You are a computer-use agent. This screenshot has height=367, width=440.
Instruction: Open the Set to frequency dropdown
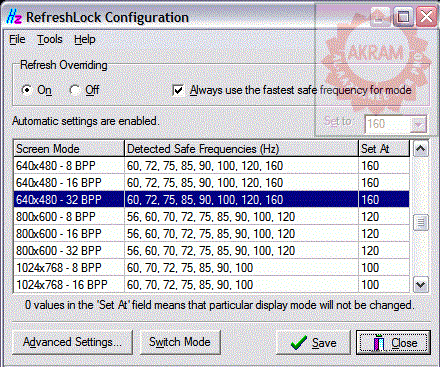point(418,124)
